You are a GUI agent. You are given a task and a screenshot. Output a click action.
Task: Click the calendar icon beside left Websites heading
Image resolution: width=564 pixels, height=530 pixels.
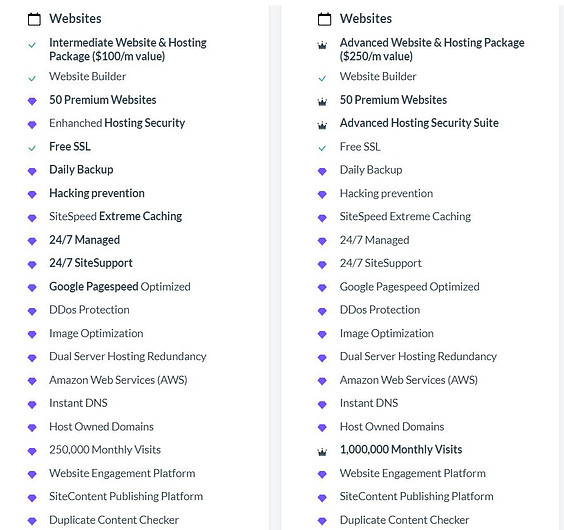34,19
